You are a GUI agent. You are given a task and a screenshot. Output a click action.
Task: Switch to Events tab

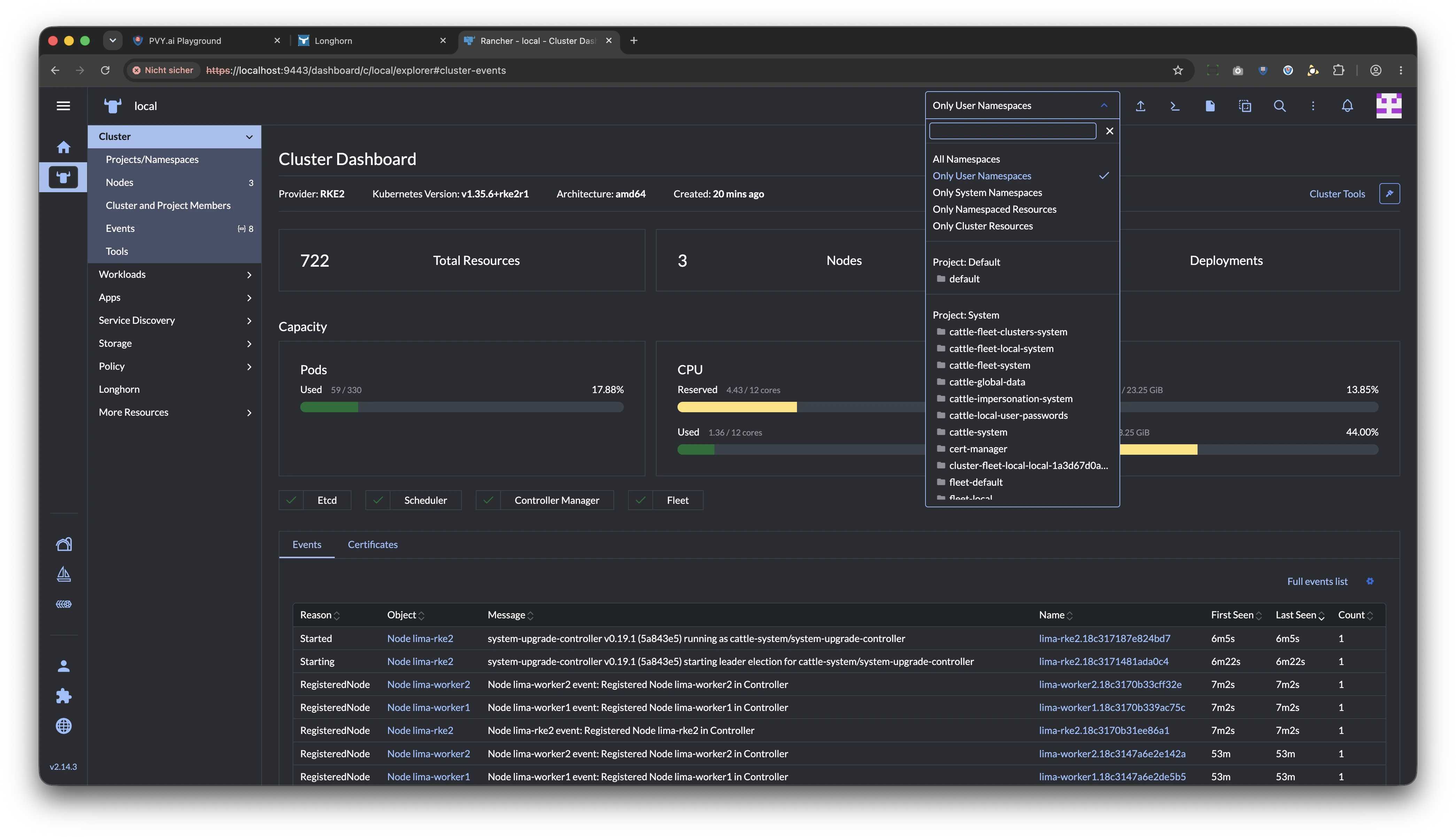pyautogui.click(x=307, y=545)
